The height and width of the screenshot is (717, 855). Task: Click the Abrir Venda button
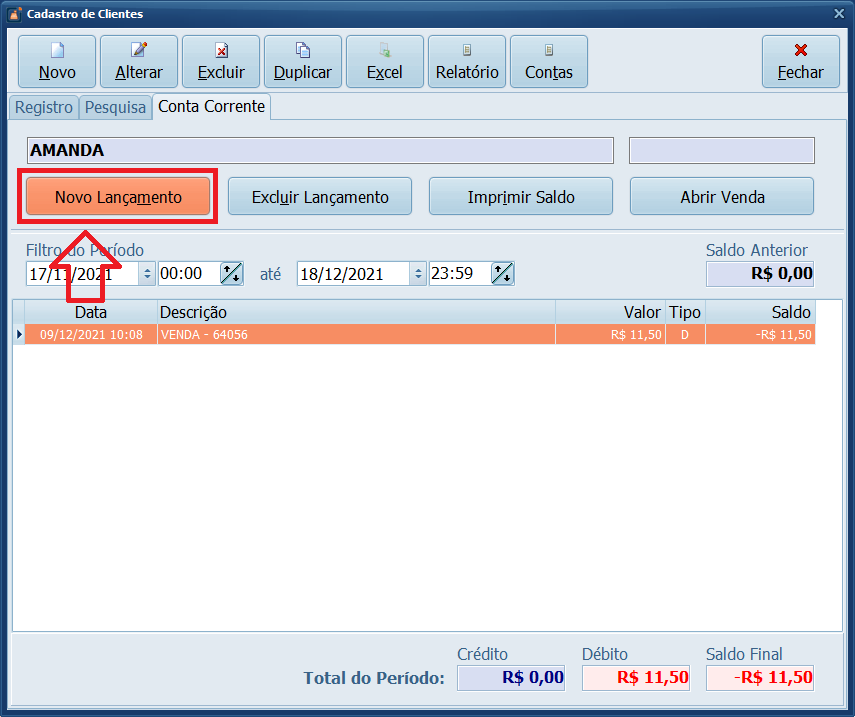click(721, 197)
